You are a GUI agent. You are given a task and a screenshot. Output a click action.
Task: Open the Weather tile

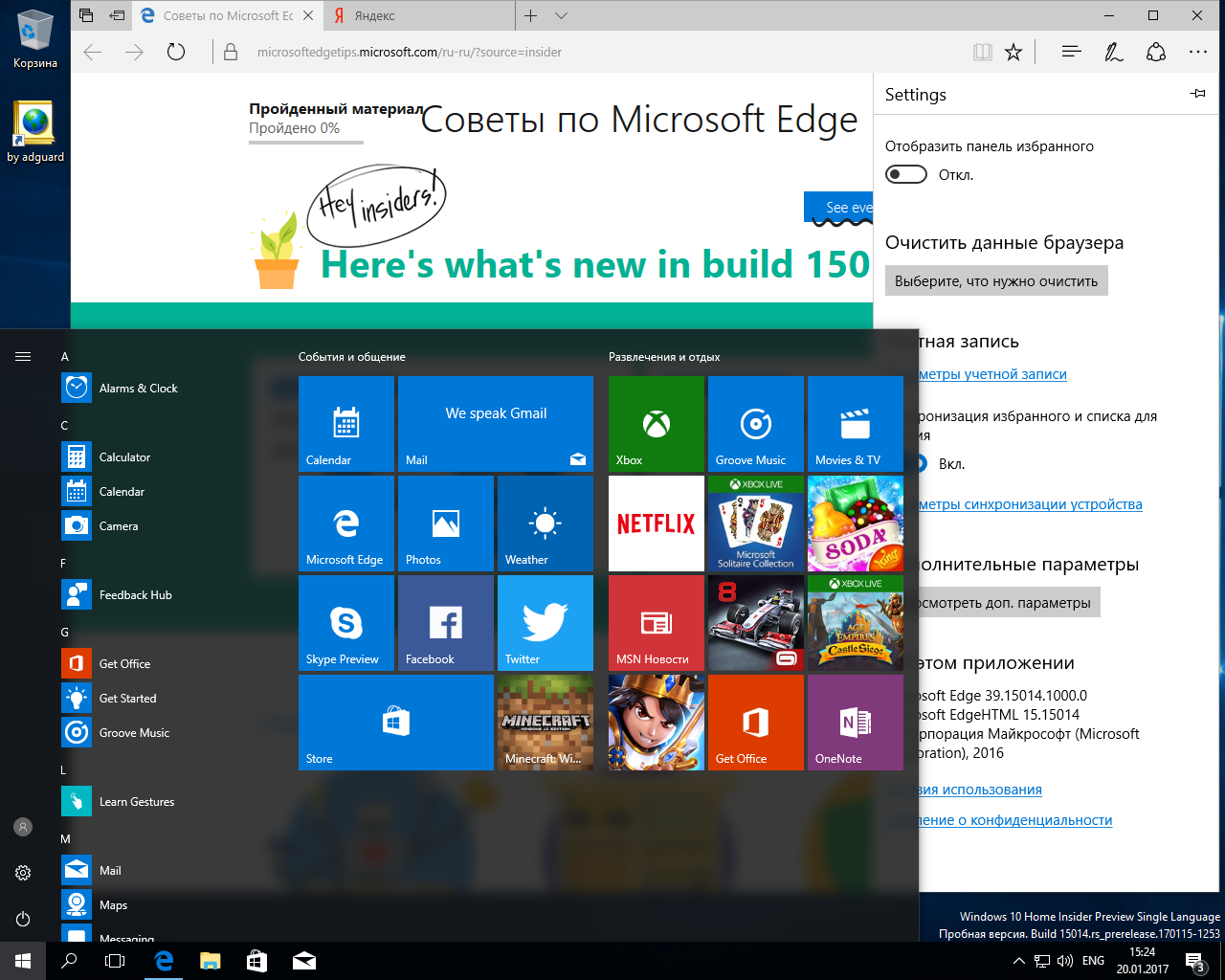pyautogui.click(x=546, y=523)
